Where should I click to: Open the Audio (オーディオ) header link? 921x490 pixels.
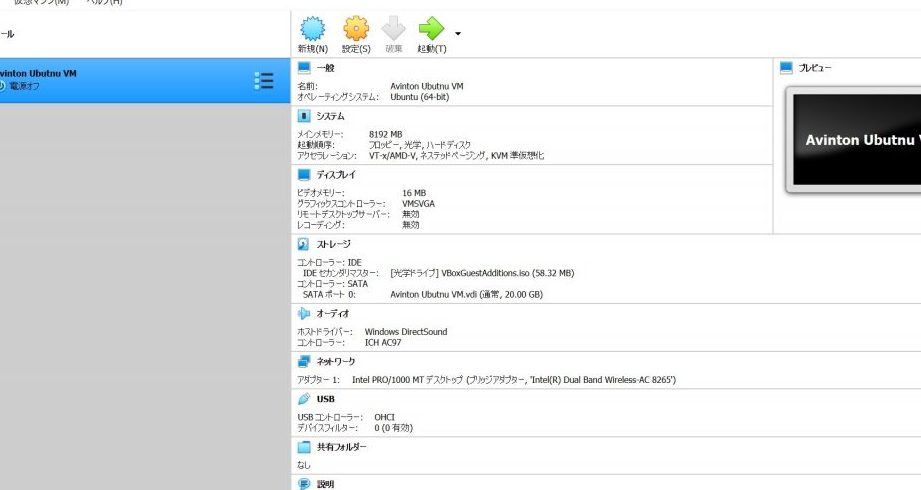click(333, 314)
